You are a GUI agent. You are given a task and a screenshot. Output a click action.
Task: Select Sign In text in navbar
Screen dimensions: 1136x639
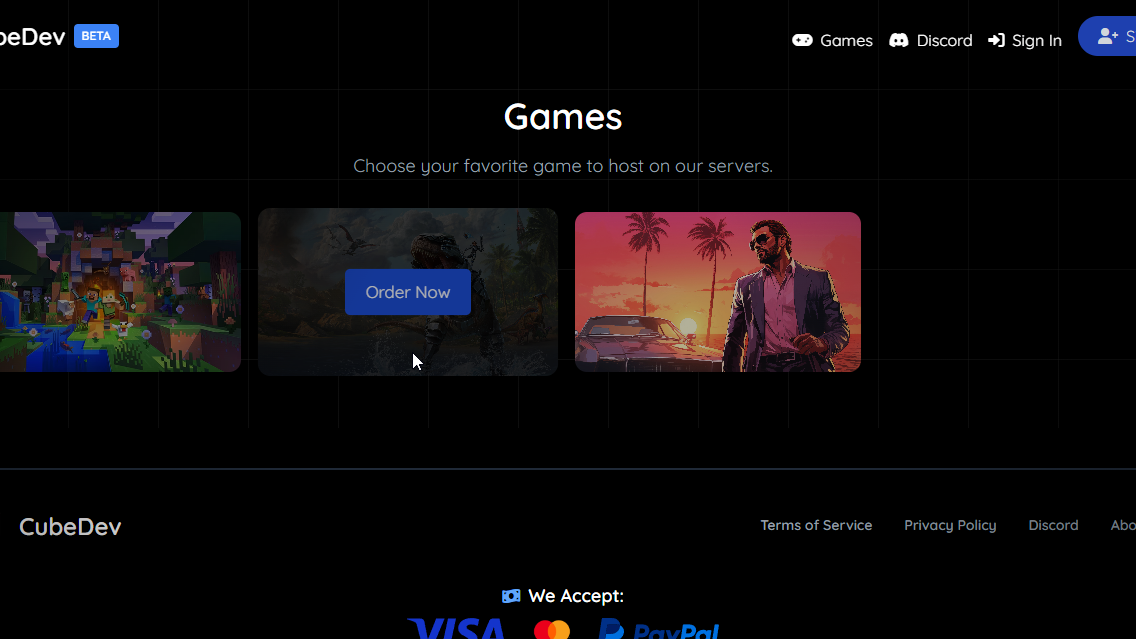pyautogui.click(x=1037, y=41)
